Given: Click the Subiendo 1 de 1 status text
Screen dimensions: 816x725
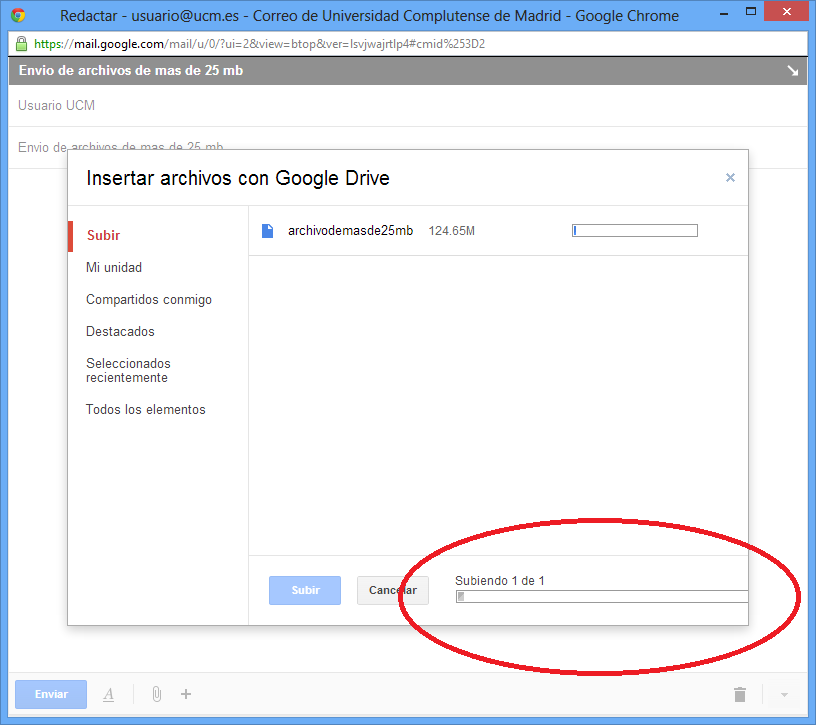Looking at the screenshot, I should [x=500, y=581].
